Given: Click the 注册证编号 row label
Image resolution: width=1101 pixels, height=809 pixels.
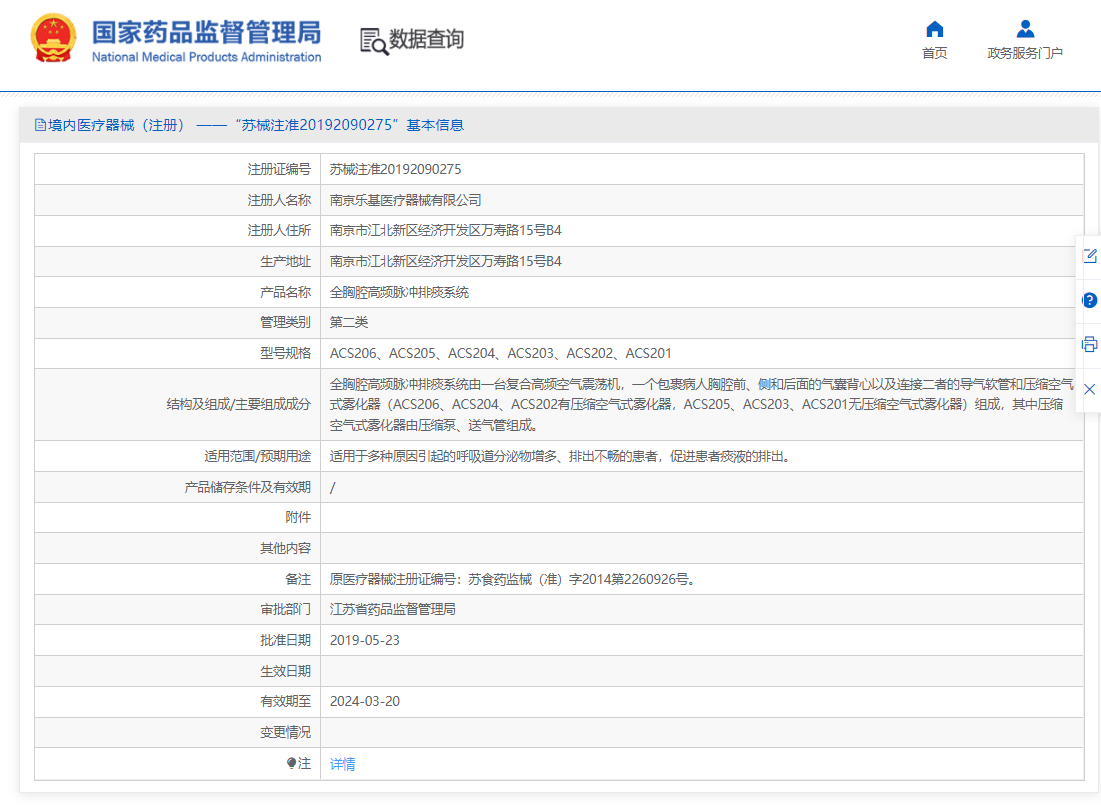Looking at the screenshot, I should coord(279,169).
